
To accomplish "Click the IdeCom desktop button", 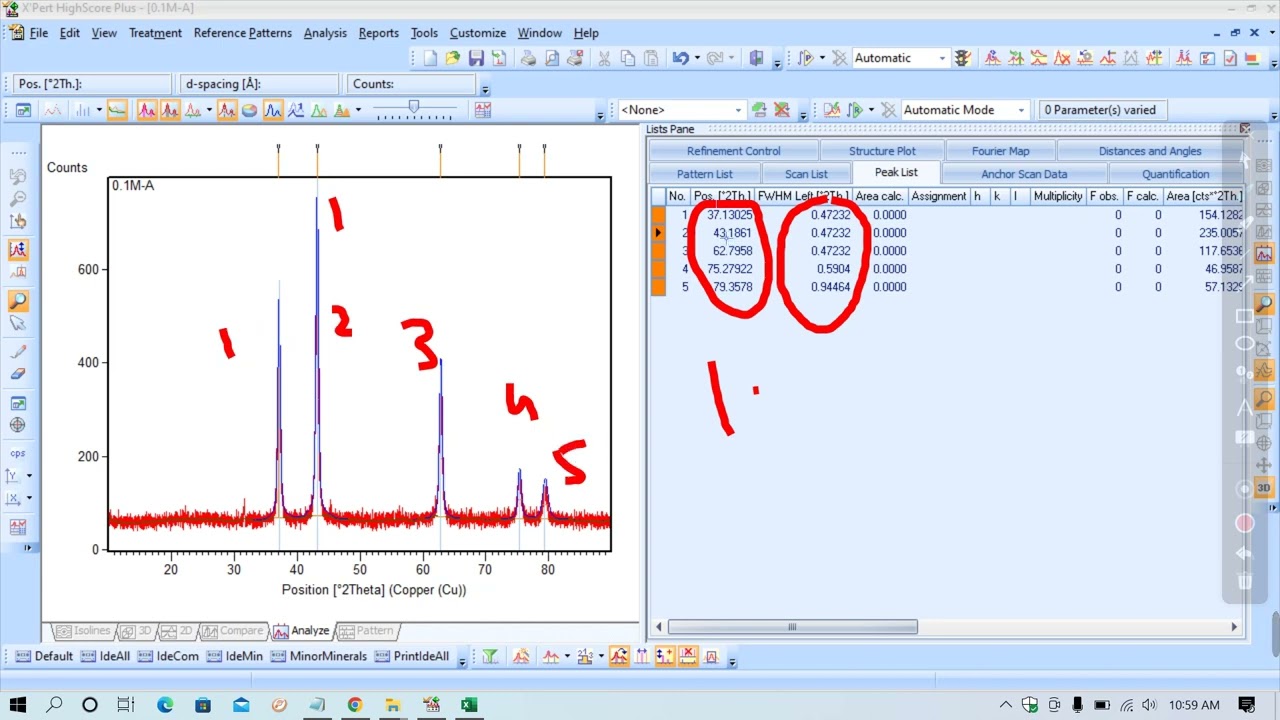I will pos(169,657).
